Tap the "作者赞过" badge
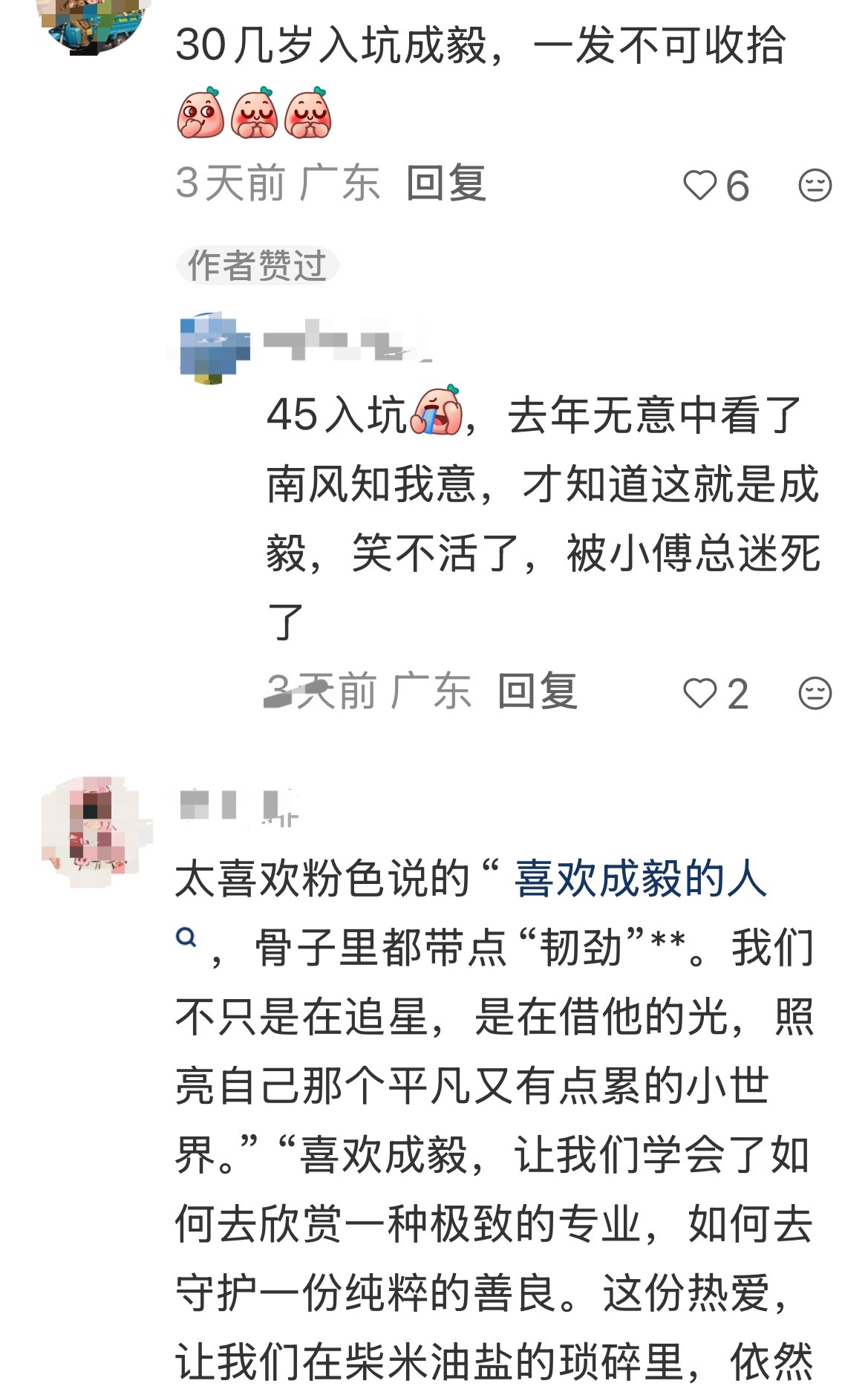The width and height of the screenshot is (868, 1395). pyautogui.click(x=257, y=265)
